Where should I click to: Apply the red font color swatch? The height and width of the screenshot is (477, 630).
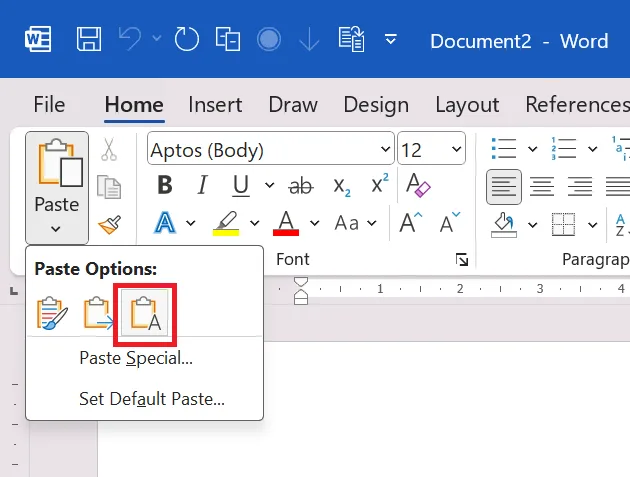287,222
